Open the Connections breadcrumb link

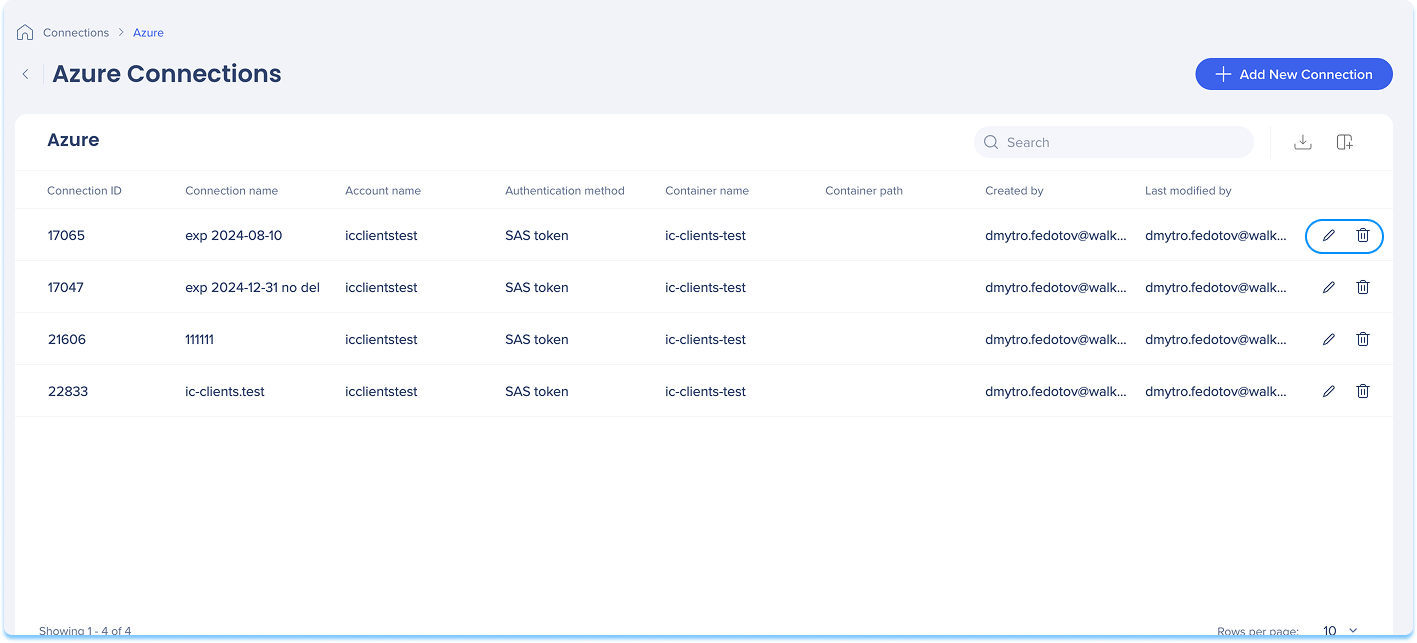[x=76, y=33]
